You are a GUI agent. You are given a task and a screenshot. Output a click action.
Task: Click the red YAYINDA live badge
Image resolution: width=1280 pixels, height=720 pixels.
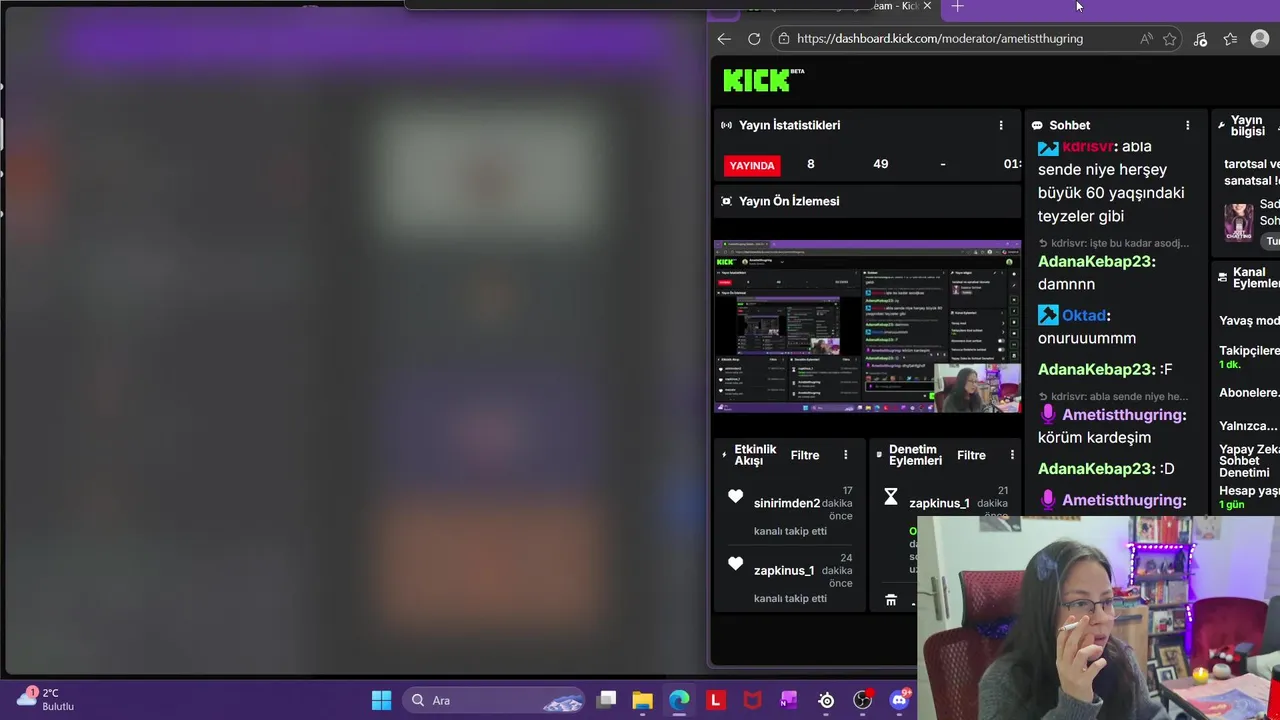point(752,165)
